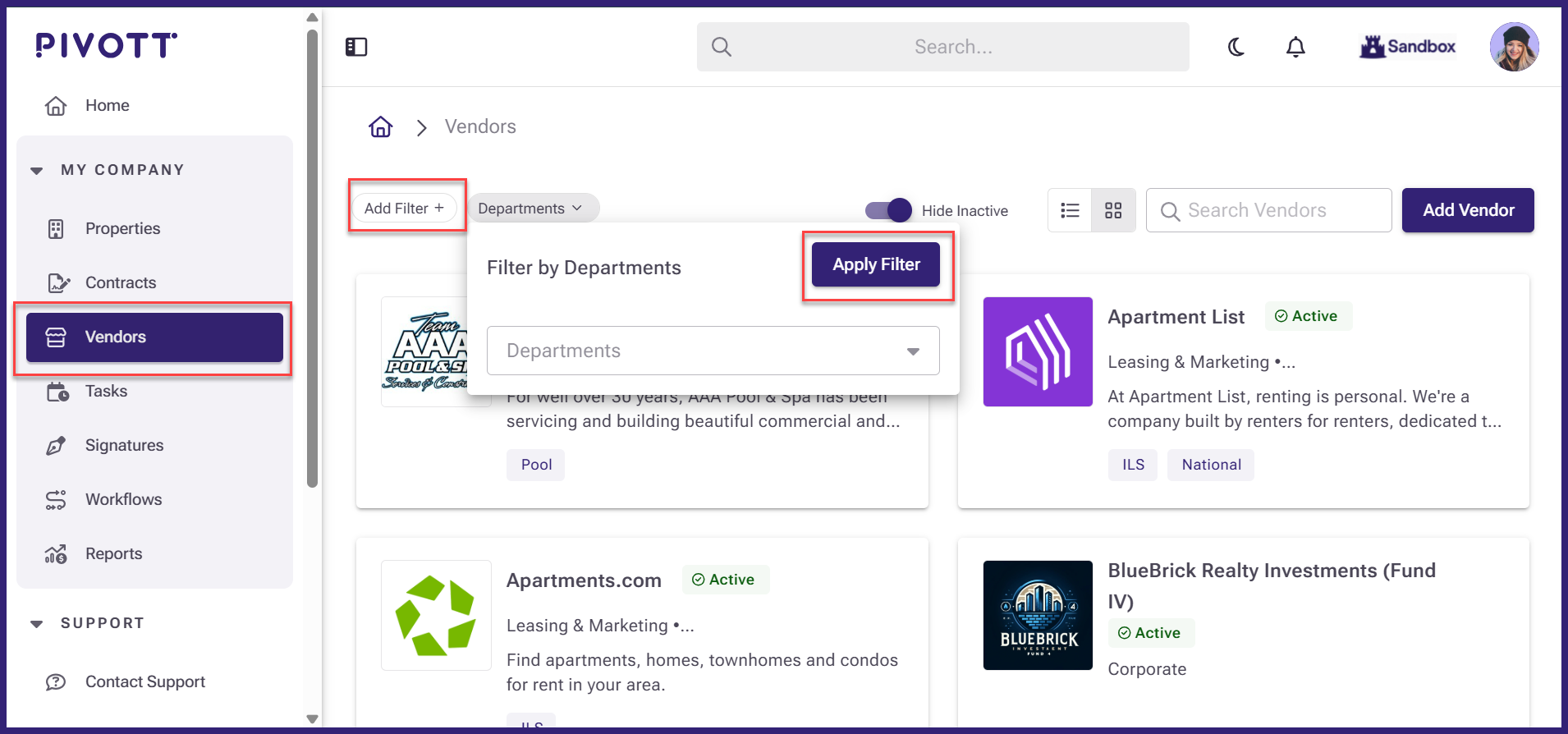Open Properties in the sidebar
The height and width of the screenshot is (734, 1568).
(154, 228)
